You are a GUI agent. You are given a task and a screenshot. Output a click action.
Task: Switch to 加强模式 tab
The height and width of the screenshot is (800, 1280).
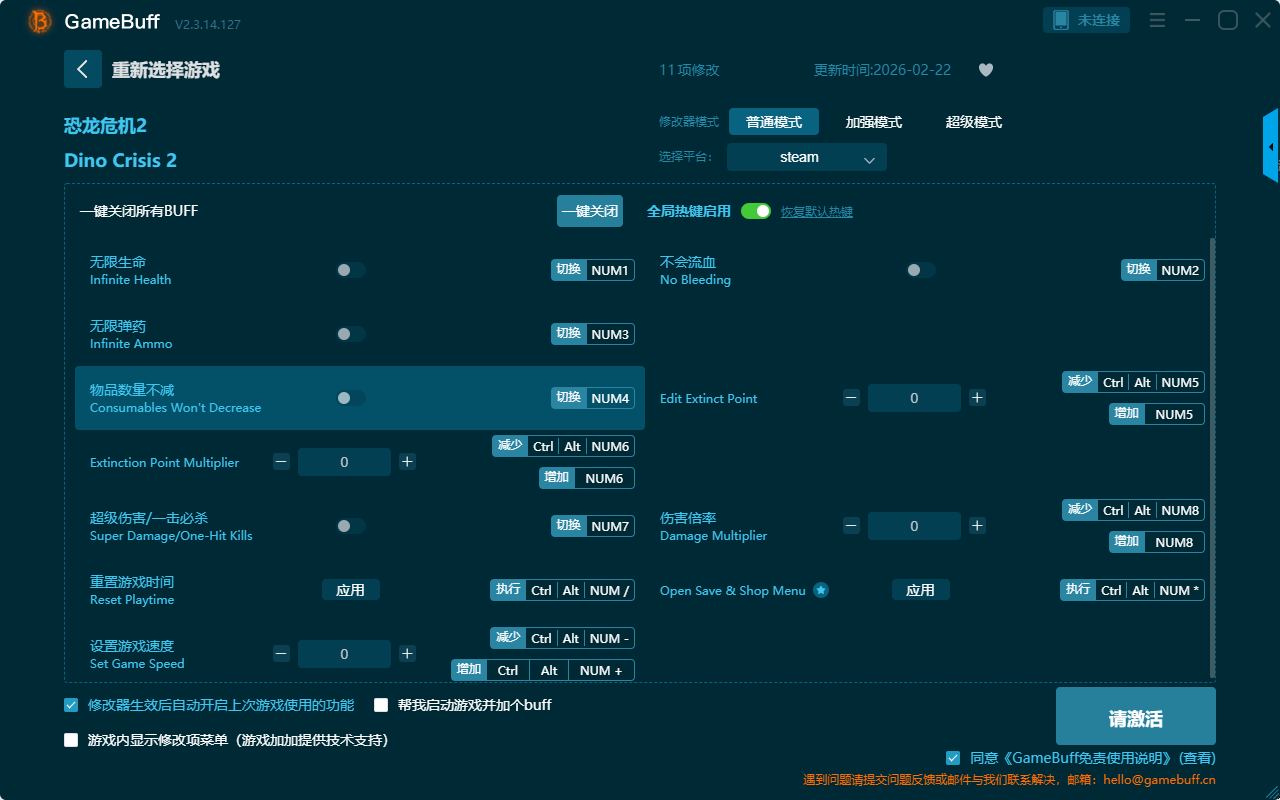(873, 122)
